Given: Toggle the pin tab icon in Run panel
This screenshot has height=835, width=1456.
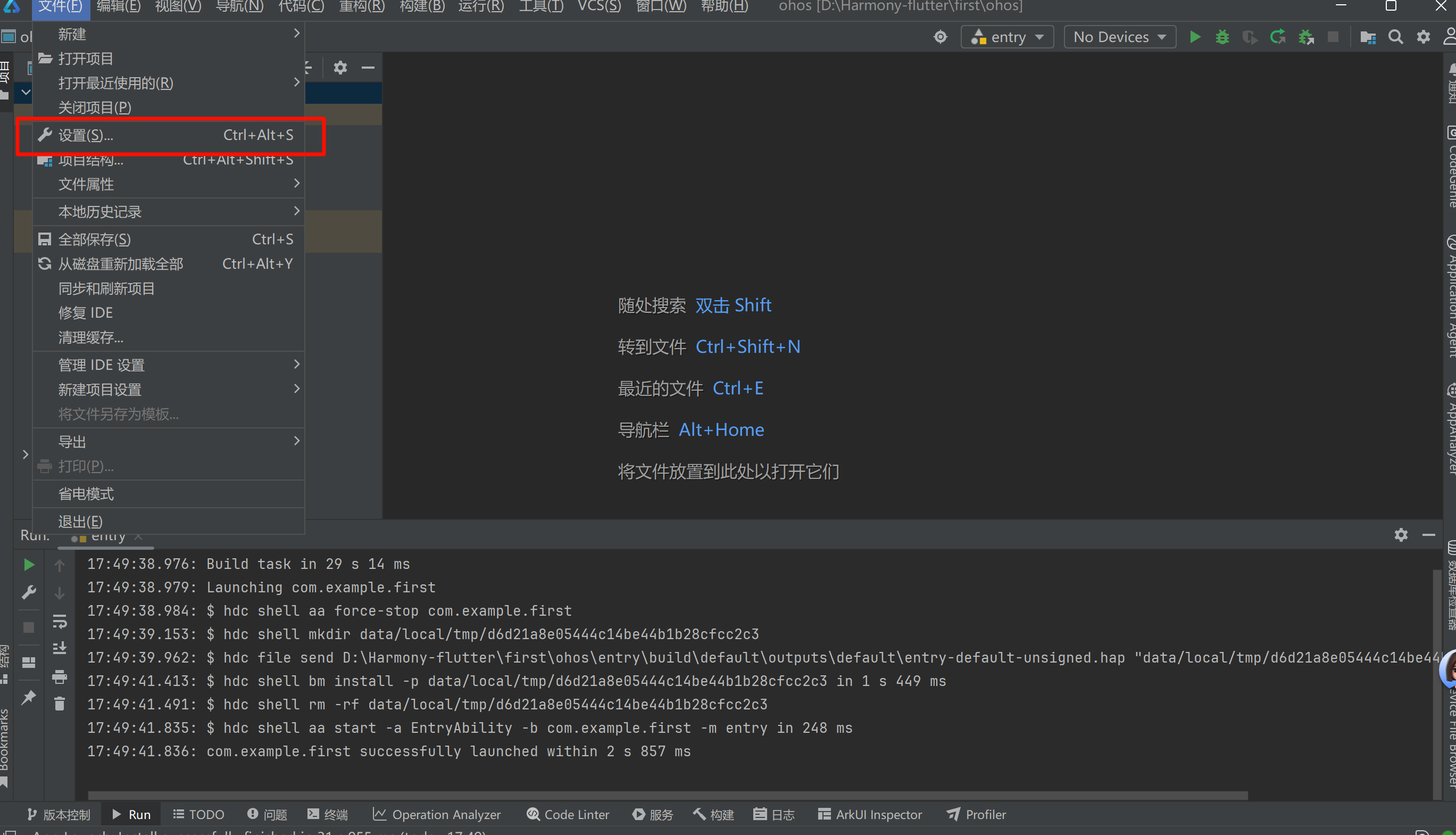Looking at the screenshot, I should click(28, 697).
